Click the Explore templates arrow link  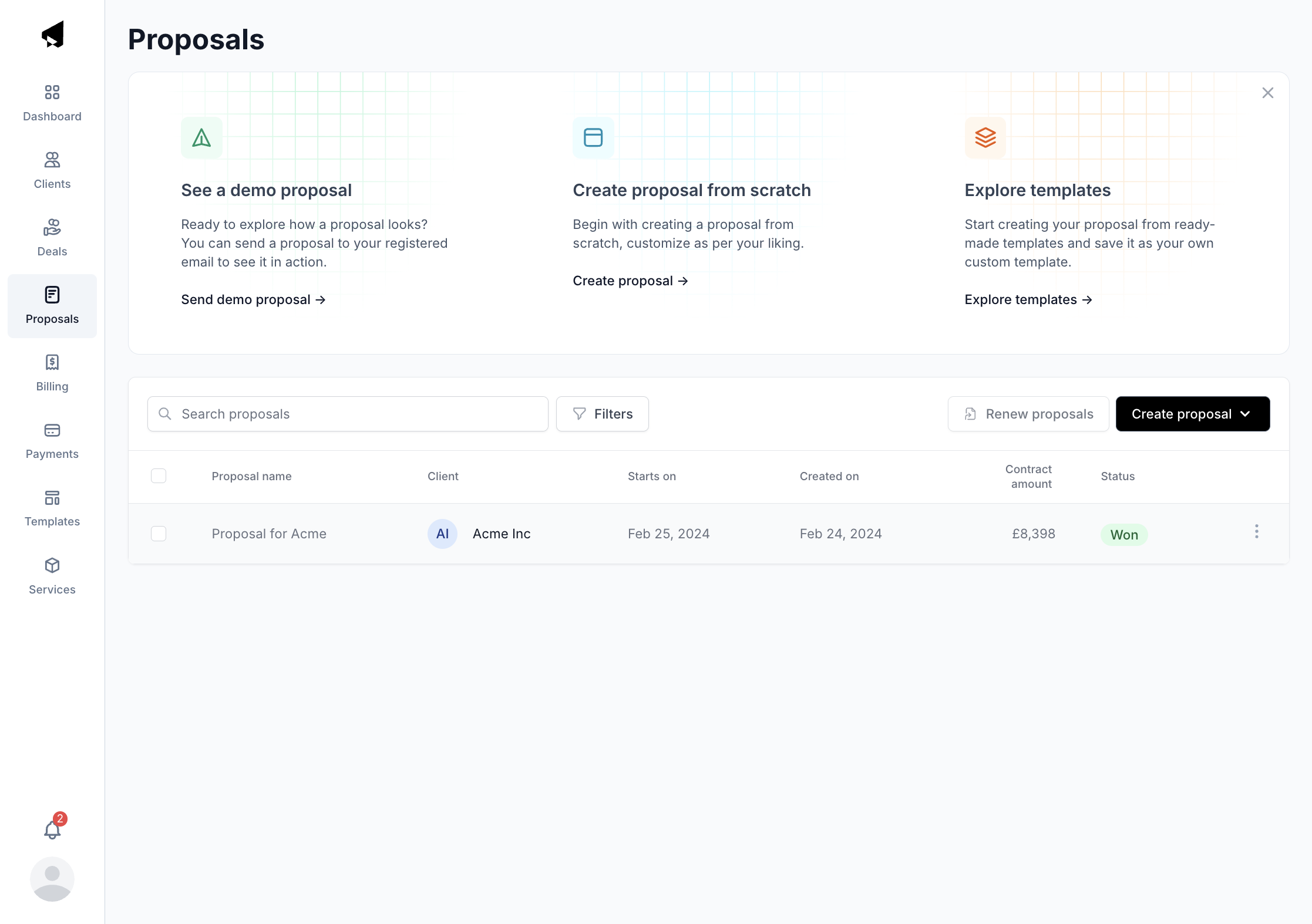pyautogui.click(x=1028, y=300)
